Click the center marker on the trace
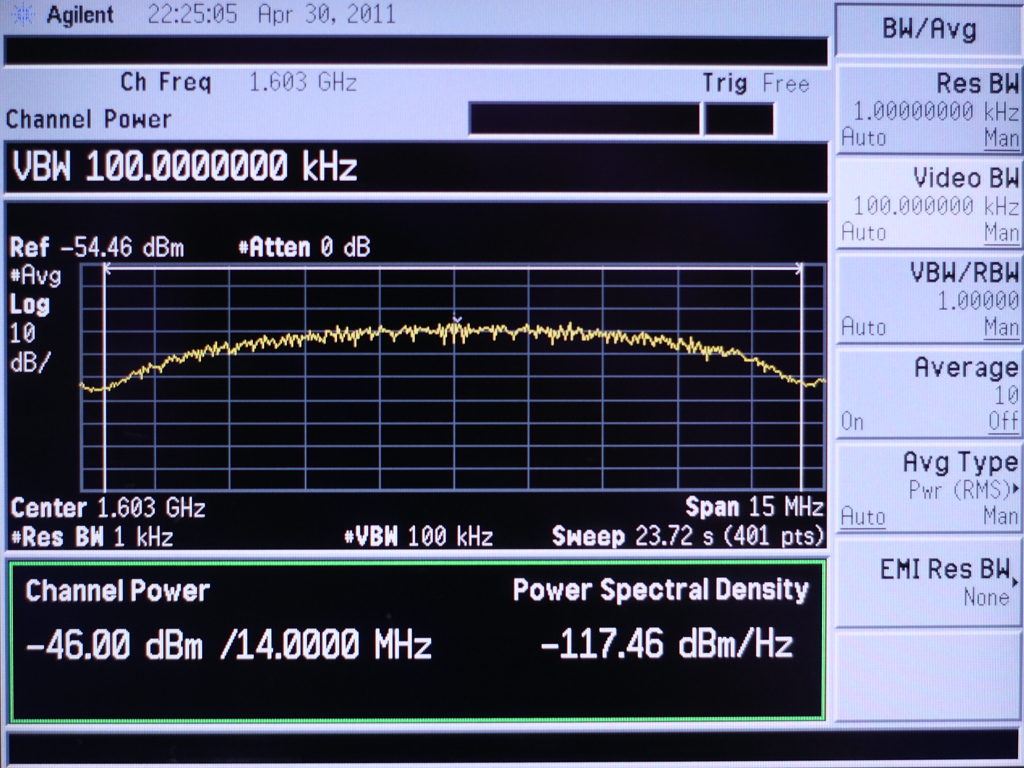Viewport: 1024px width, 768px height. tap(456, 322)
